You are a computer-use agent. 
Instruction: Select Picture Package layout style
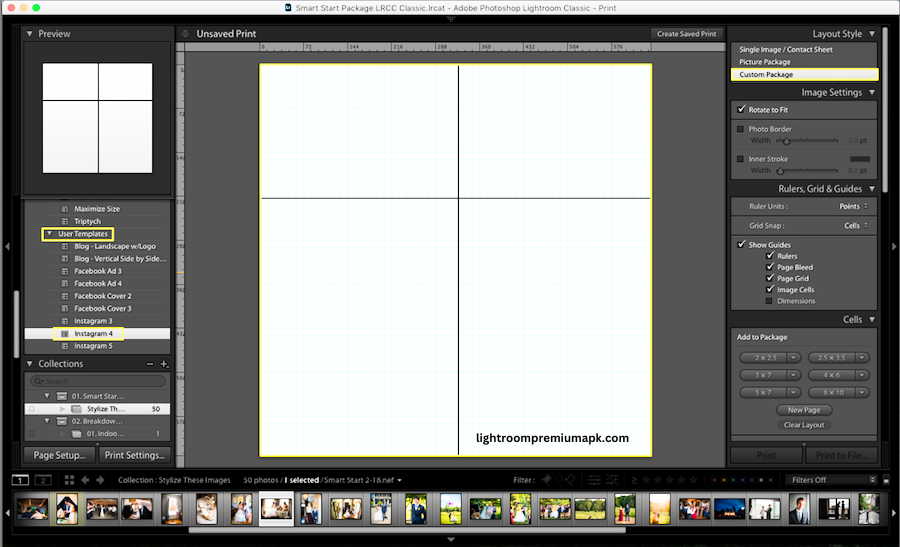tap(804, 62)
